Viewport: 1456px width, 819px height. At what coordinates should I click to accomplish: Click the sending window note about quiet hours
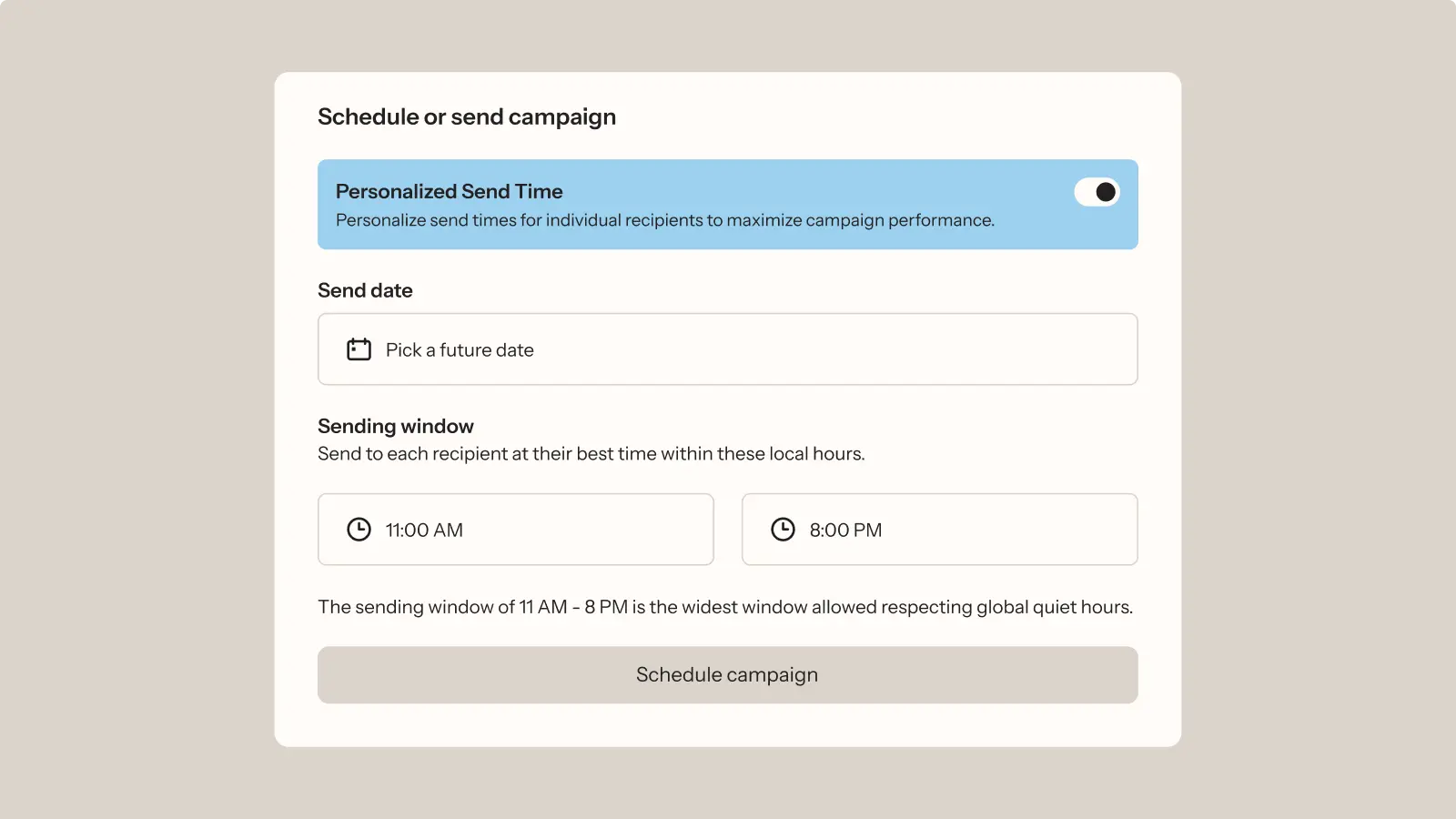(725, 606)
